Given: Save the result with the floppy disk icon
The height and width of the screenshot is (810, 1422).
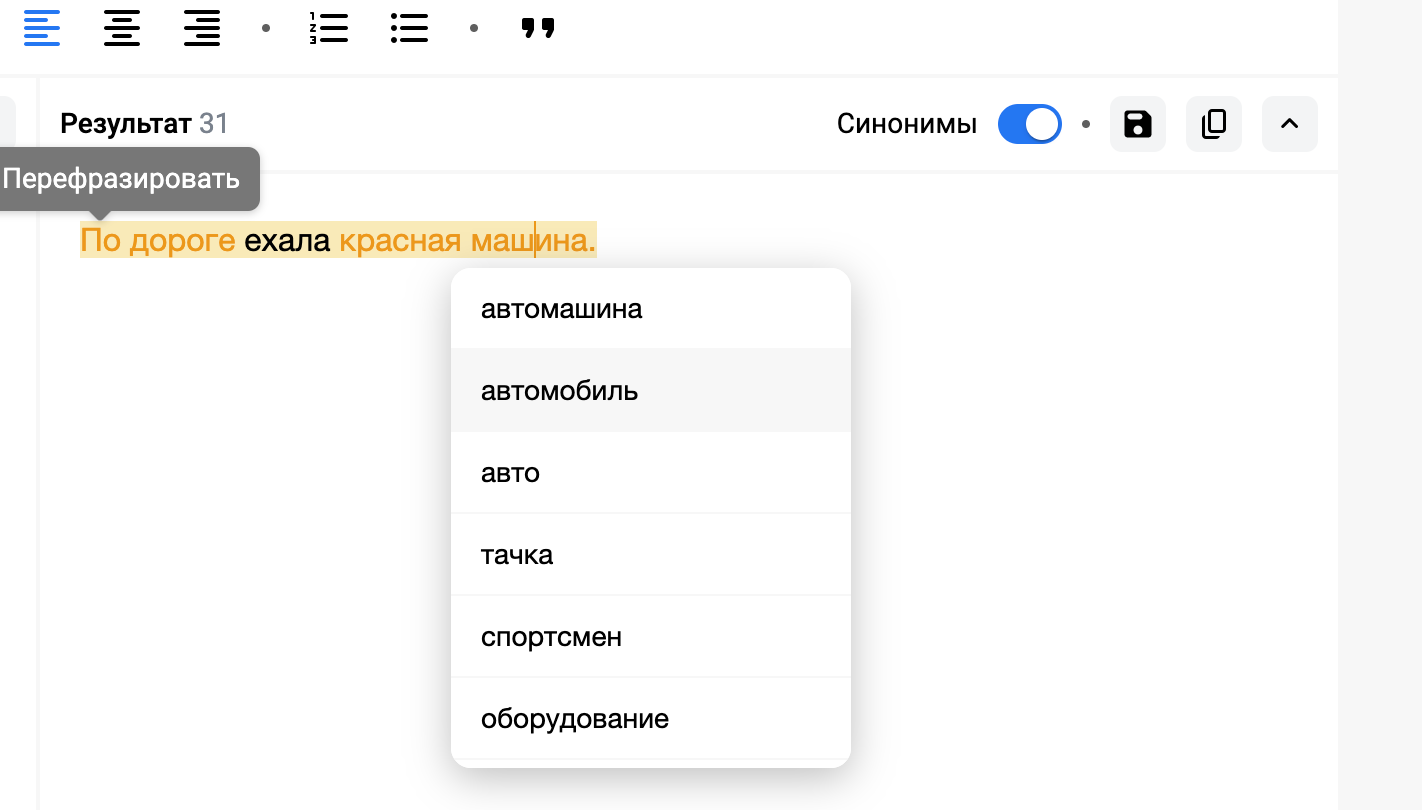Looking at the screenshot, I should coord(1138,124).
